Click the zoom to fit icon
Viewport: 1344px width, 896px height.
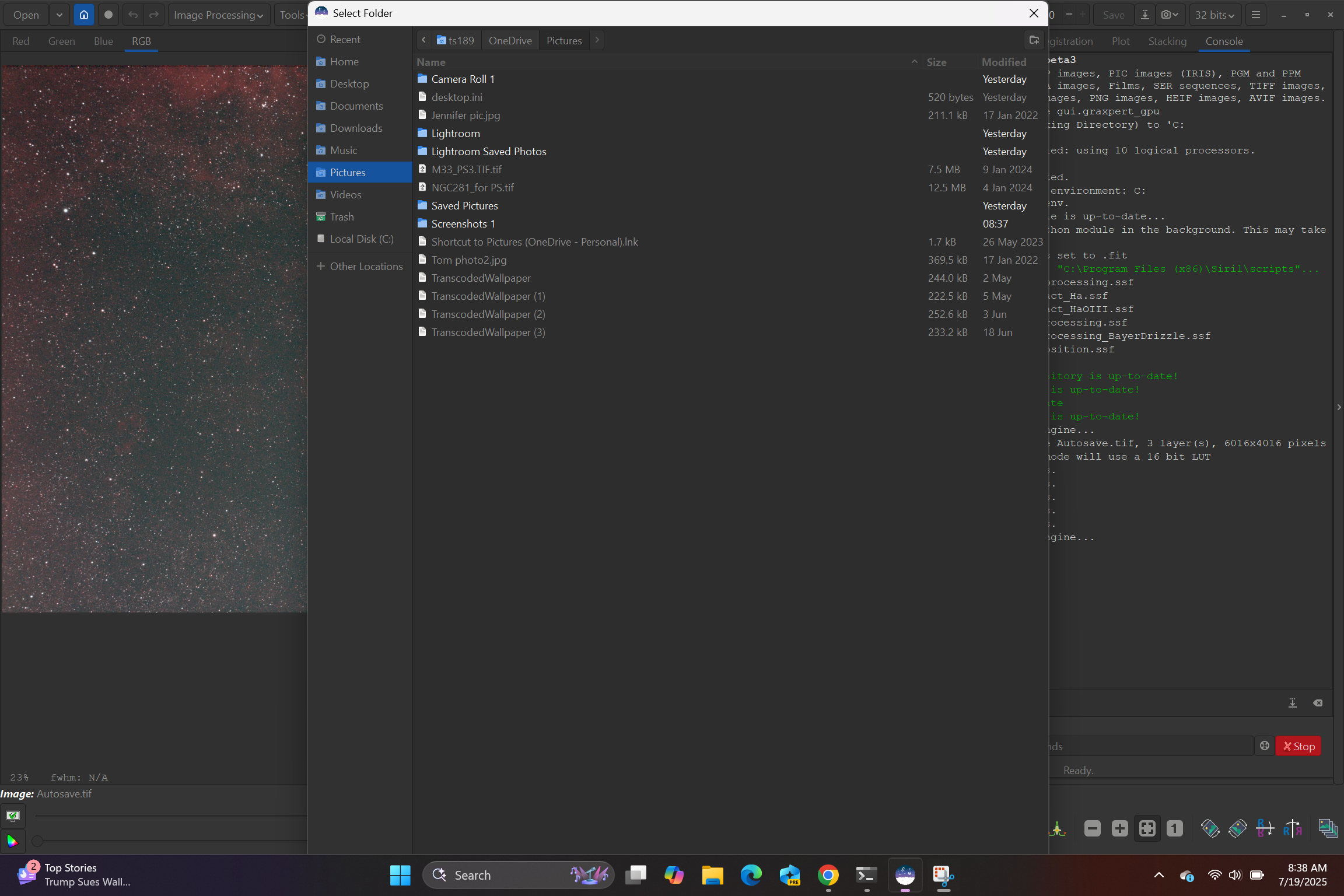click(1147, 829)
